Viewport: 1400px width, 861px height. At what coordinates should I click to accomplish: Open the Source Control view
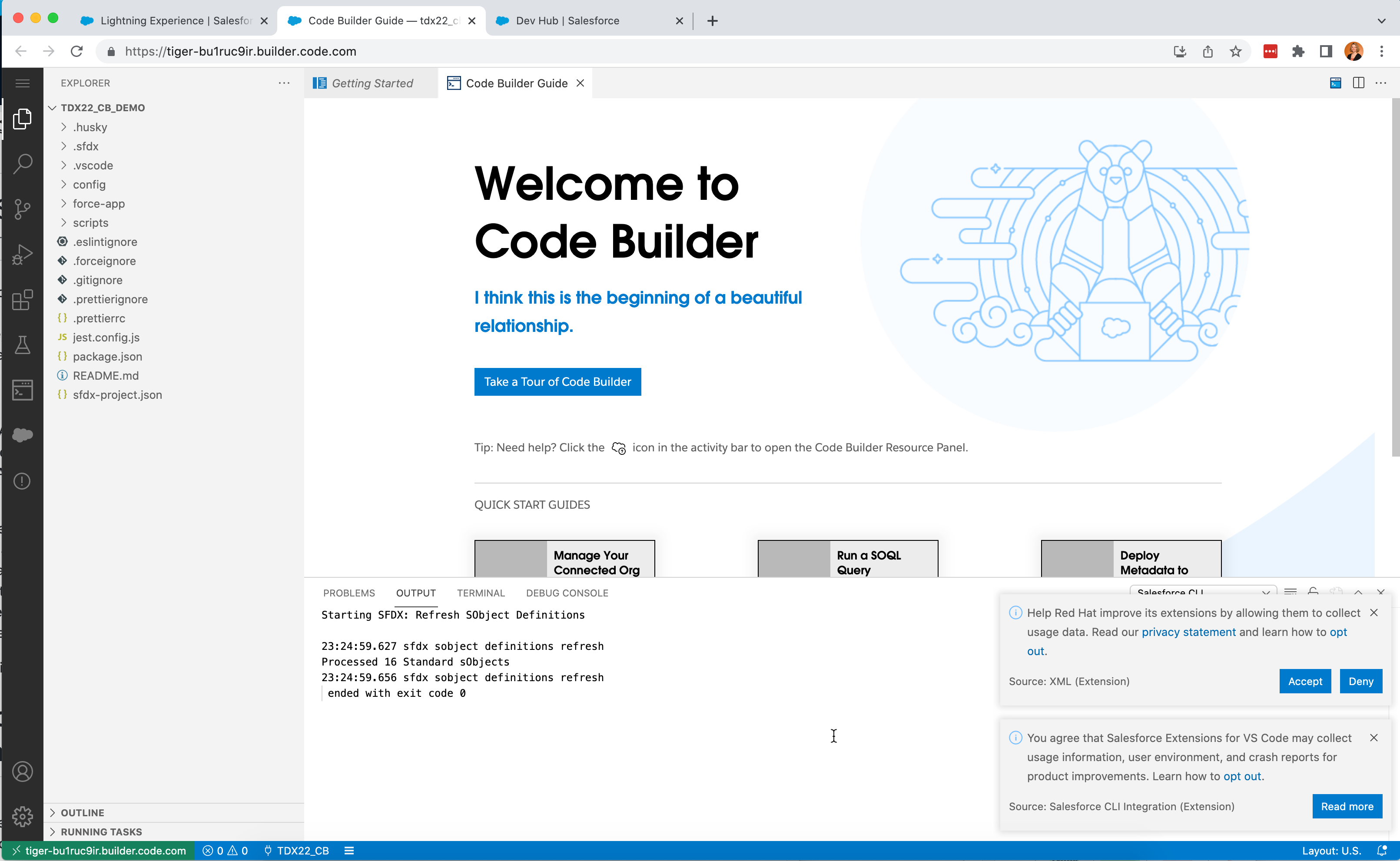(23, 209)
